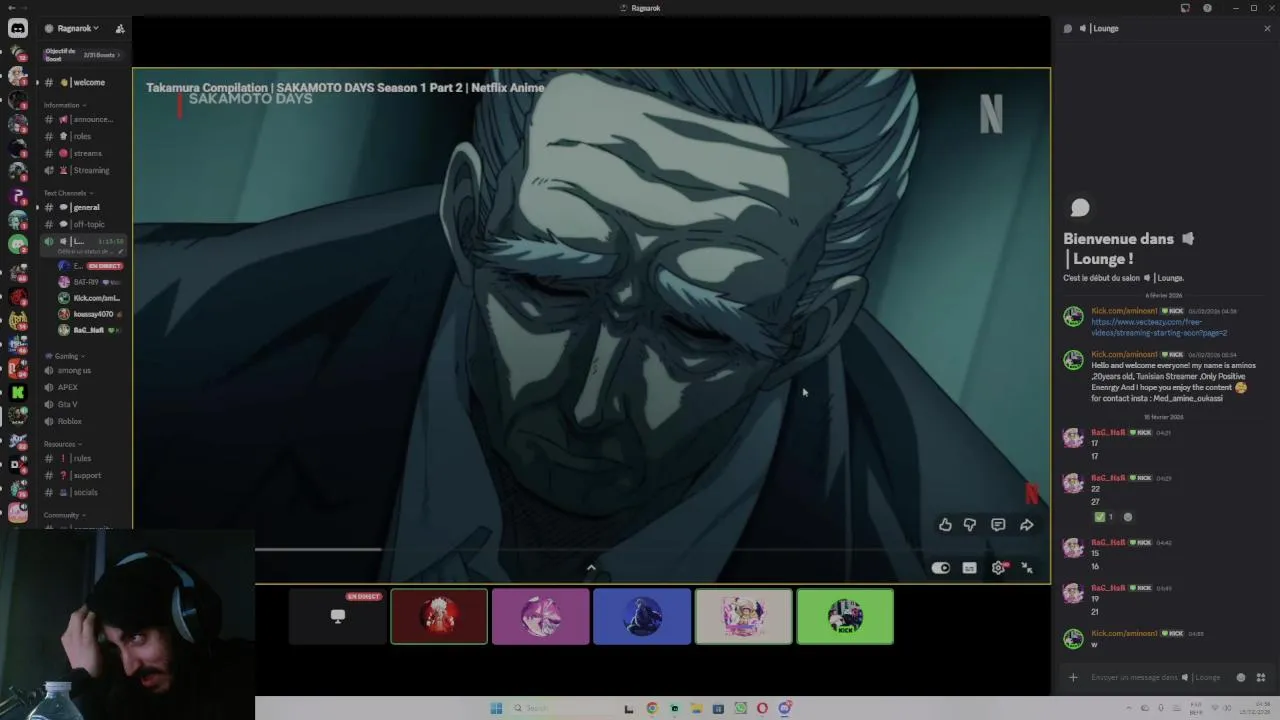1280x720 pixels.
Task: Exit fullscreen using shrink arrows icon
Action: [1027, 568]
